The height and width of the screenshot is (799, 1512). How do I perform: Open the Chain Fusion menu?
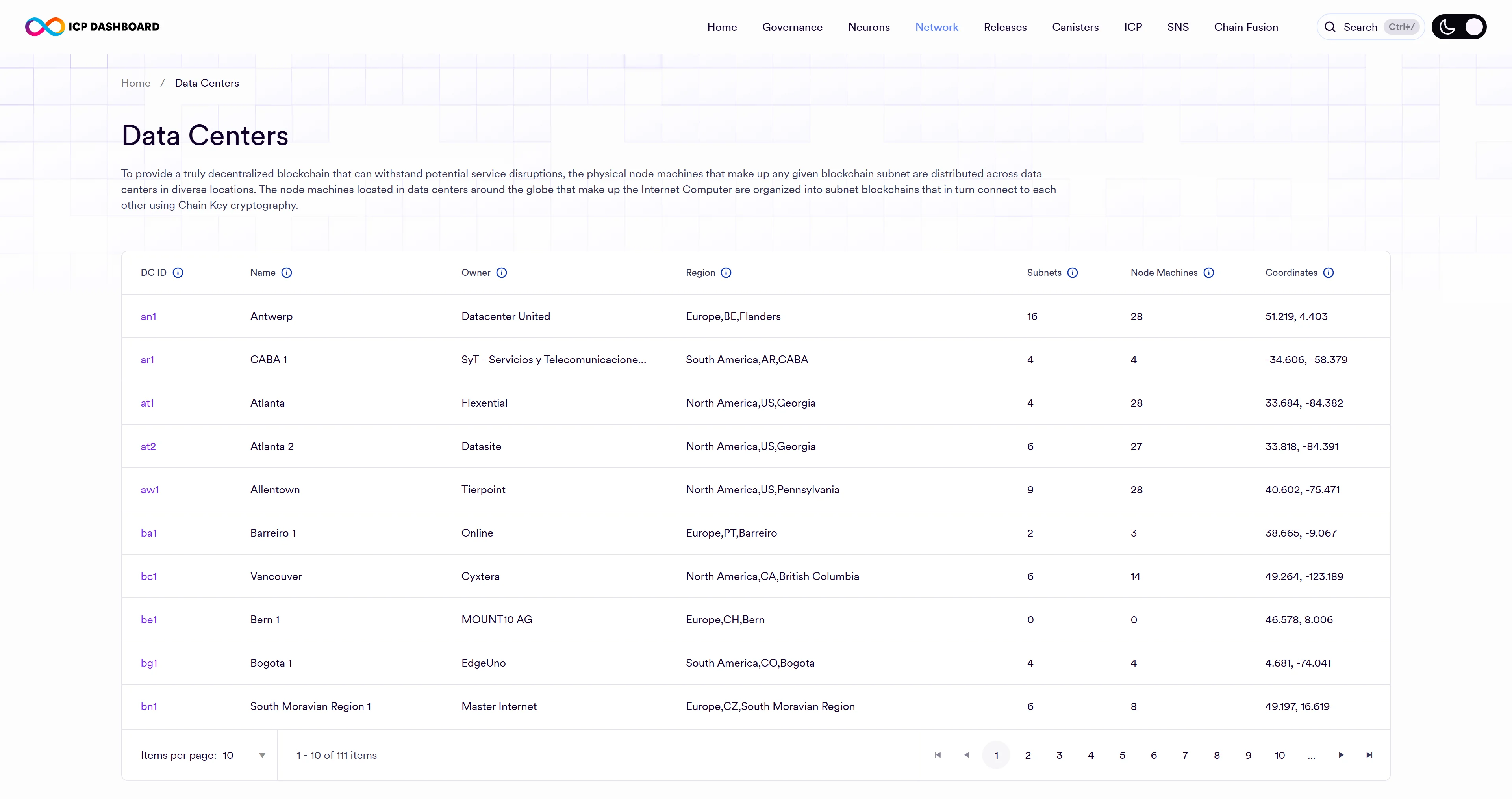(1246, 27)
